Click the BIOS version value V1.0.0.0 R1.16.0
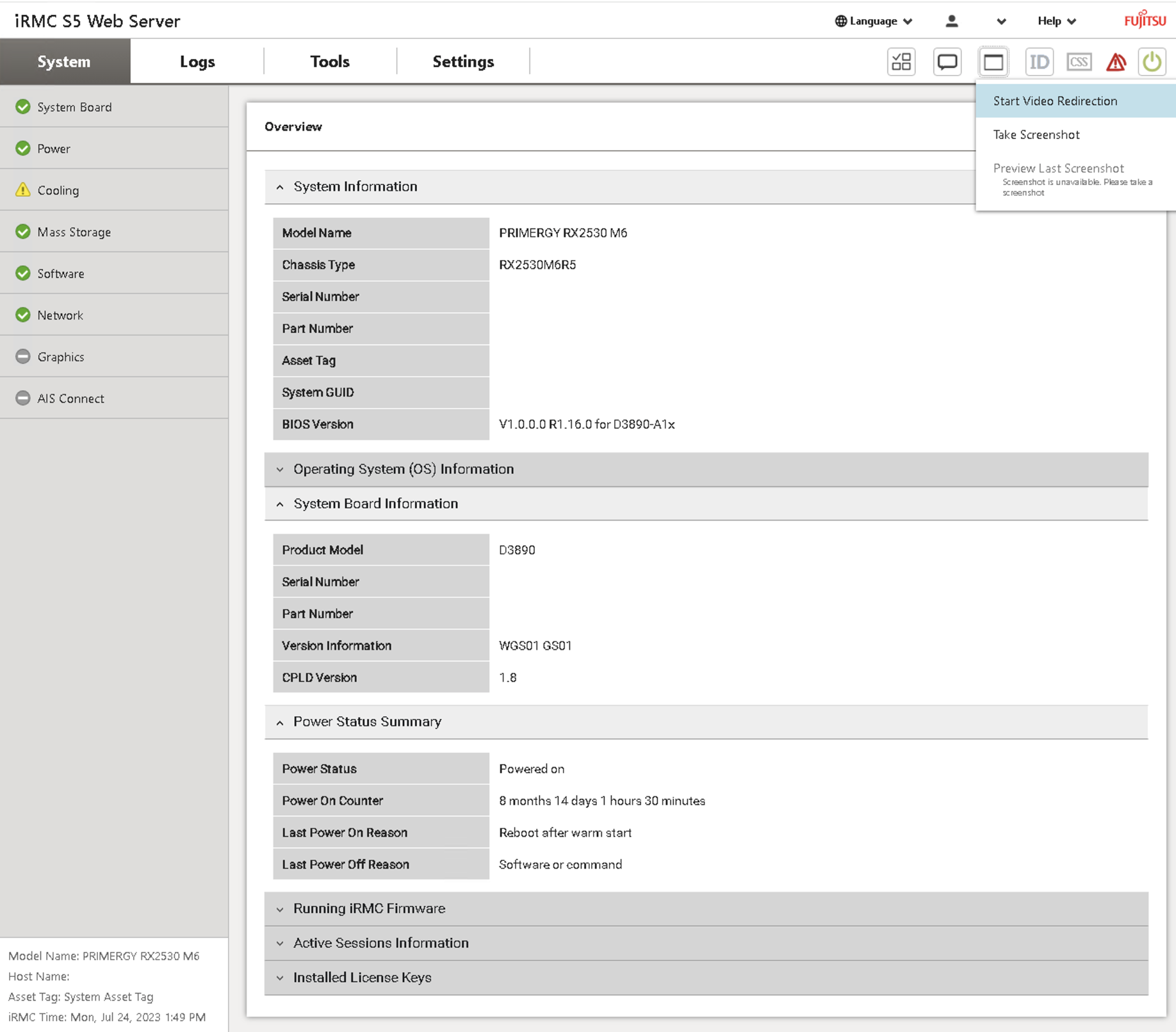Image resolution: width=1176 pixels, height=1032 pixels. point(587,424)
